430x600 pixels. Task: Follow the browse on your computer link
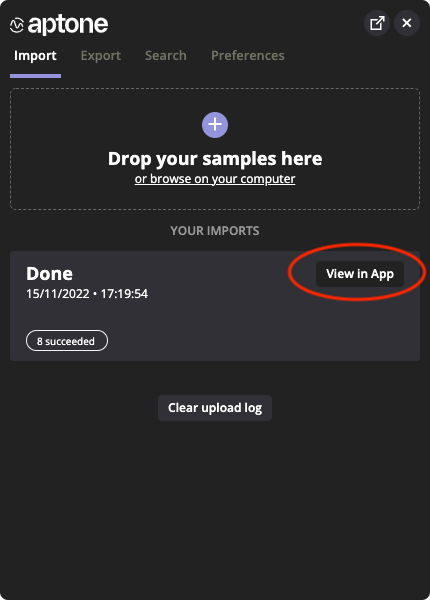click(215, 179)
